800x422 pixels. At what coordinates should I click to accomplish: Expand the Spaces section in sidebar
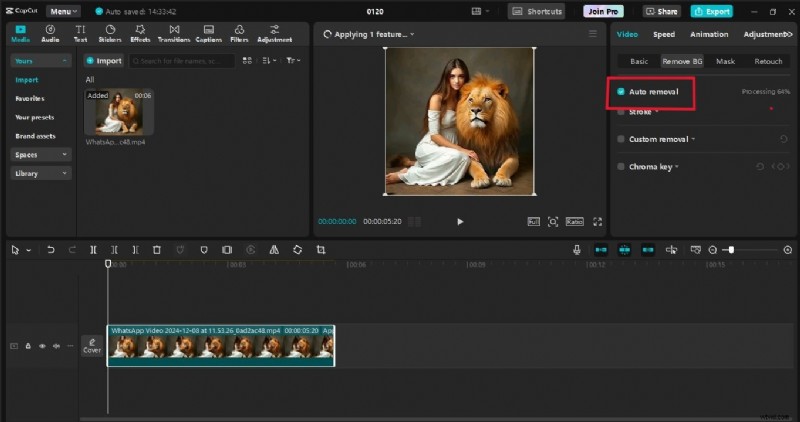[x=41, y=155]
